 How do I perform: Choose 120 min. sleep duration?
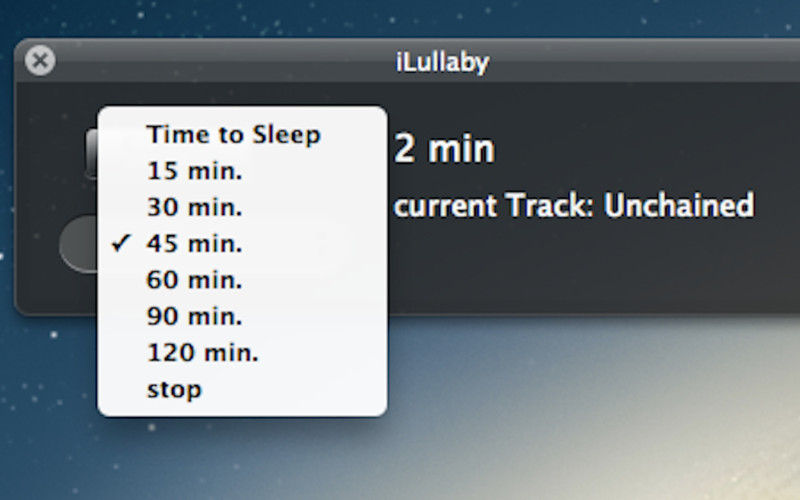click(x=242, y=353)
